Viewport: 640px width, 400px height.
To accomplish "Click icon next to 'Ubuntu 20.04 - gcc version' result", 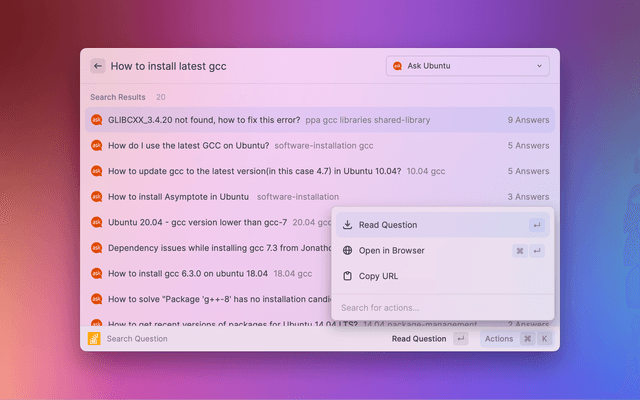I will click(96, 222).
